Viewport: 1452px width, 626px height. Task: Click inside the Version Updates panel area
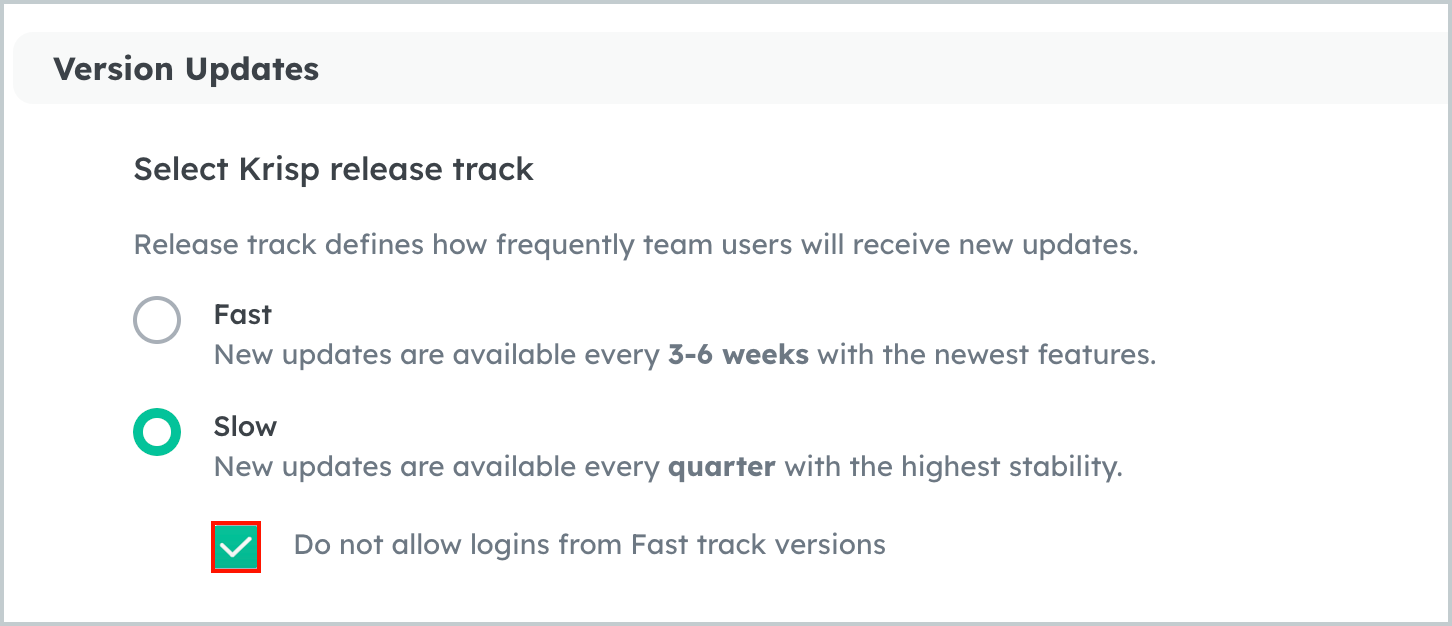(726, 350)
